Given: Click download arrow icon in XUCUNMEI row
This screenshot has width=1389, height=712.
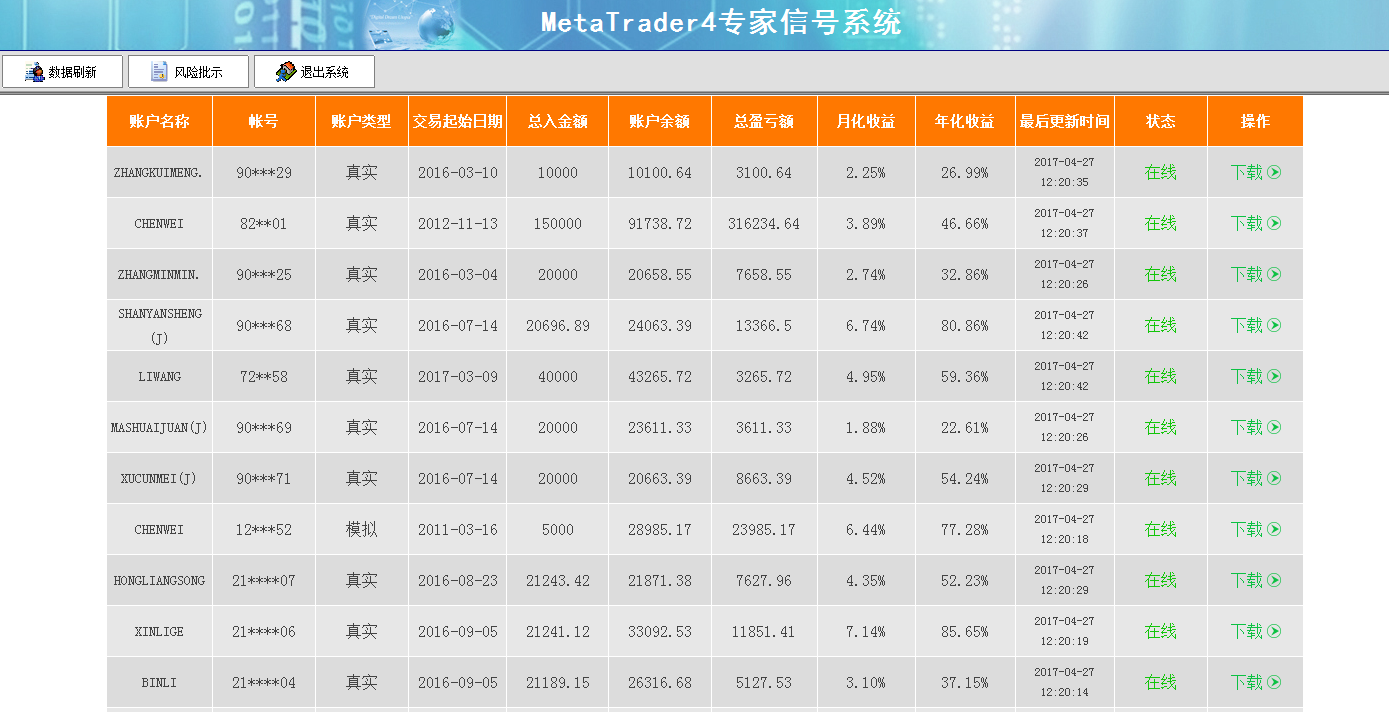Looking at the screenshot, I should pyautogui.click(x=1274, y=478).
